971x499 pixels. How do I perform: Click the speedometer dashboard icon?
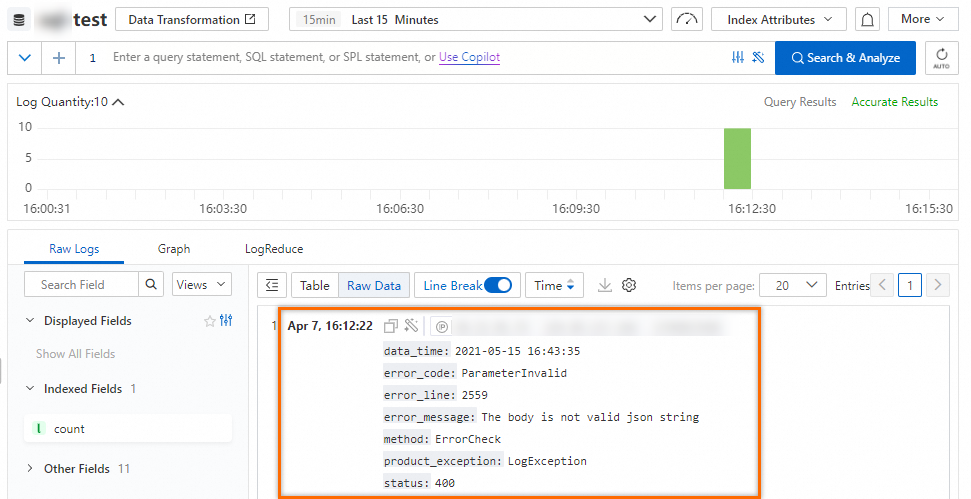[x=686, y=19]
